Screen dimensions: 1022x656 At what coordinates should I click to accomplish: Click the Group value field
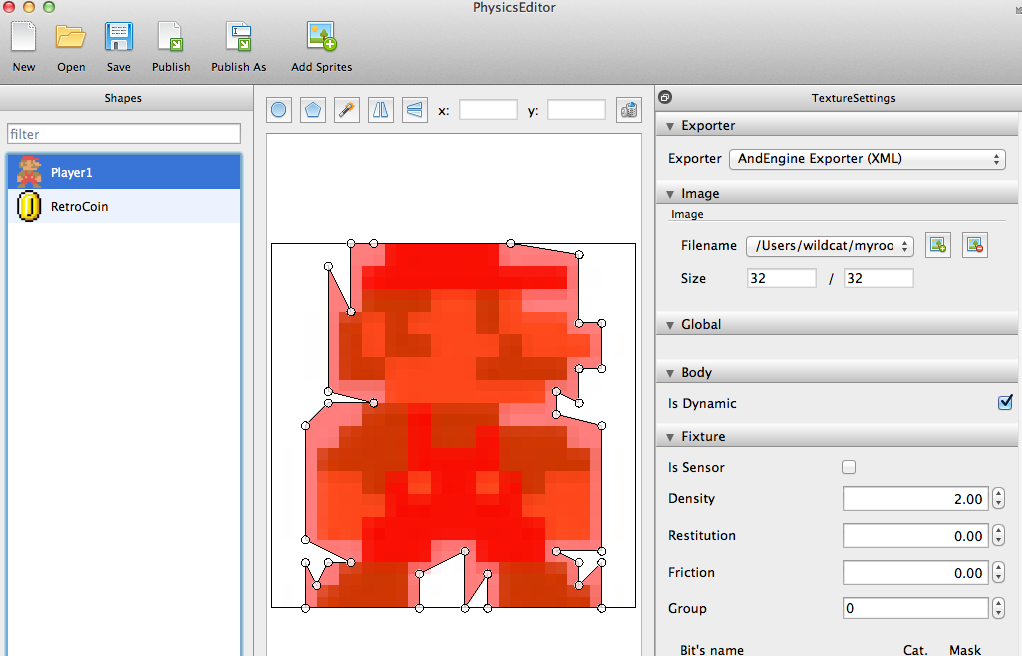(916, 608)
